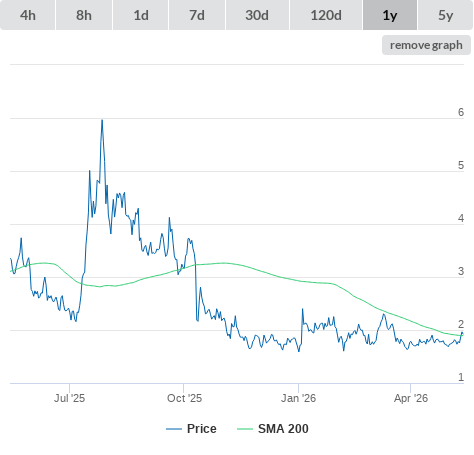Select the 4h time range tab
The height and width of the screenshot is (455, 474).
click(x=28, y=15)
